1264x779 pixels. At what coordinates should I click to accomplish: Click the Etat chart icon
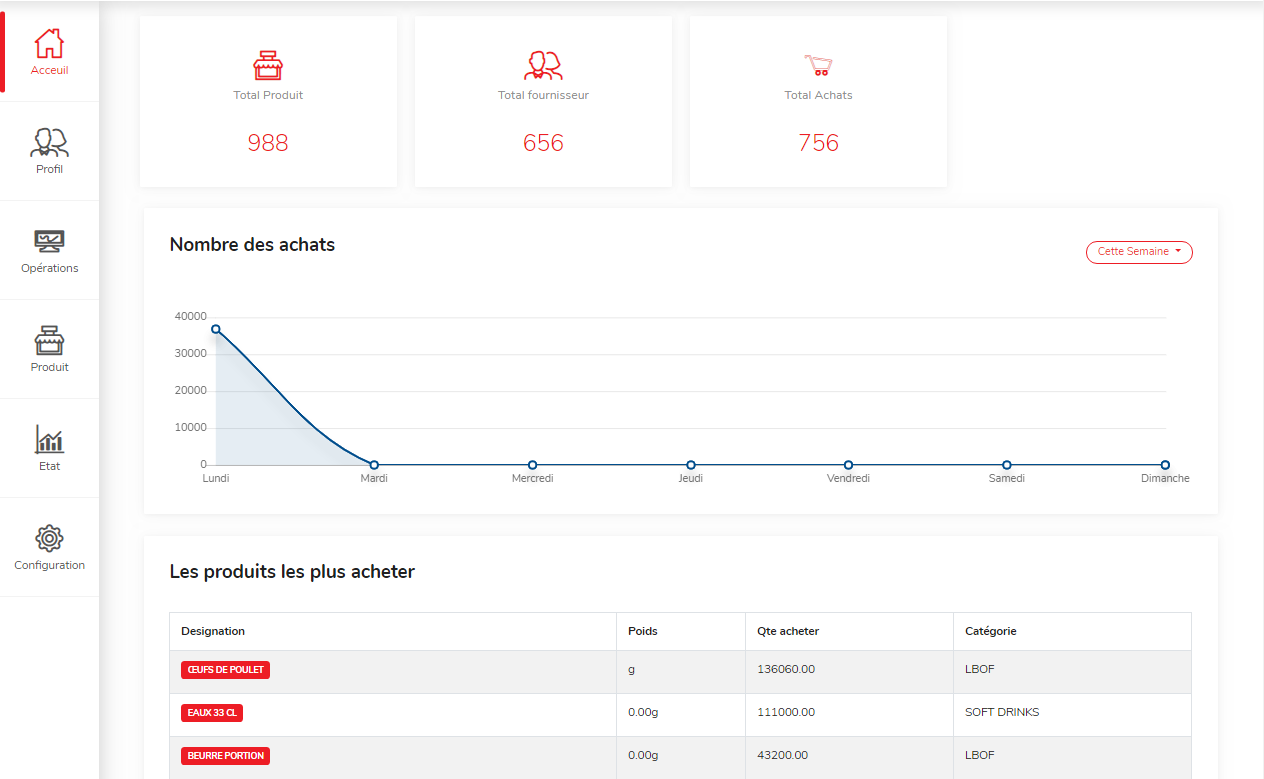[x=49, y=439]
